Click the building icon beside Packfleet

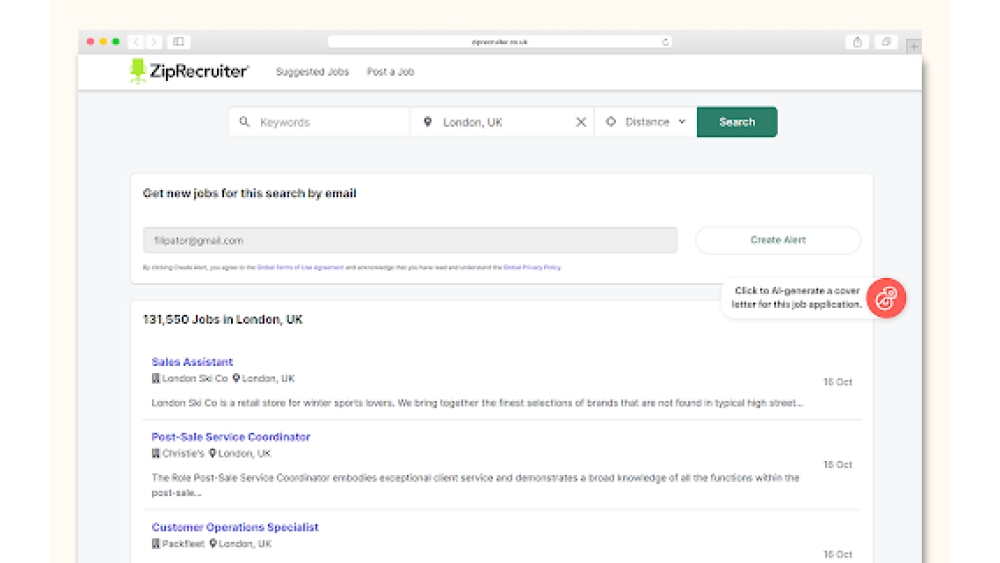point(156,544)
